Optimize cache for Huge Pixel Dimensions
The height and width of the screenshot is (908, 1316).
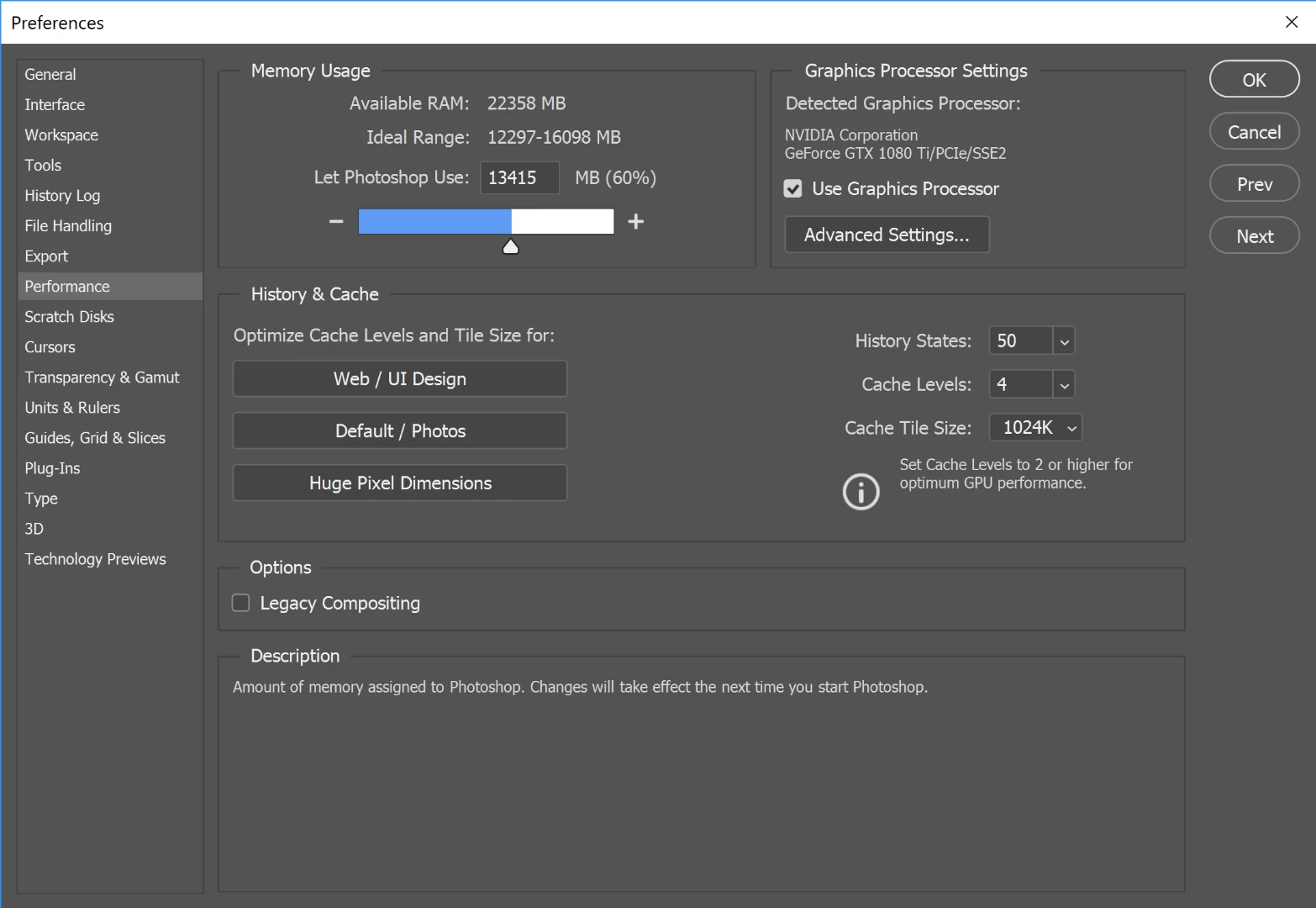pyautogui.click(x=400, y=483)
